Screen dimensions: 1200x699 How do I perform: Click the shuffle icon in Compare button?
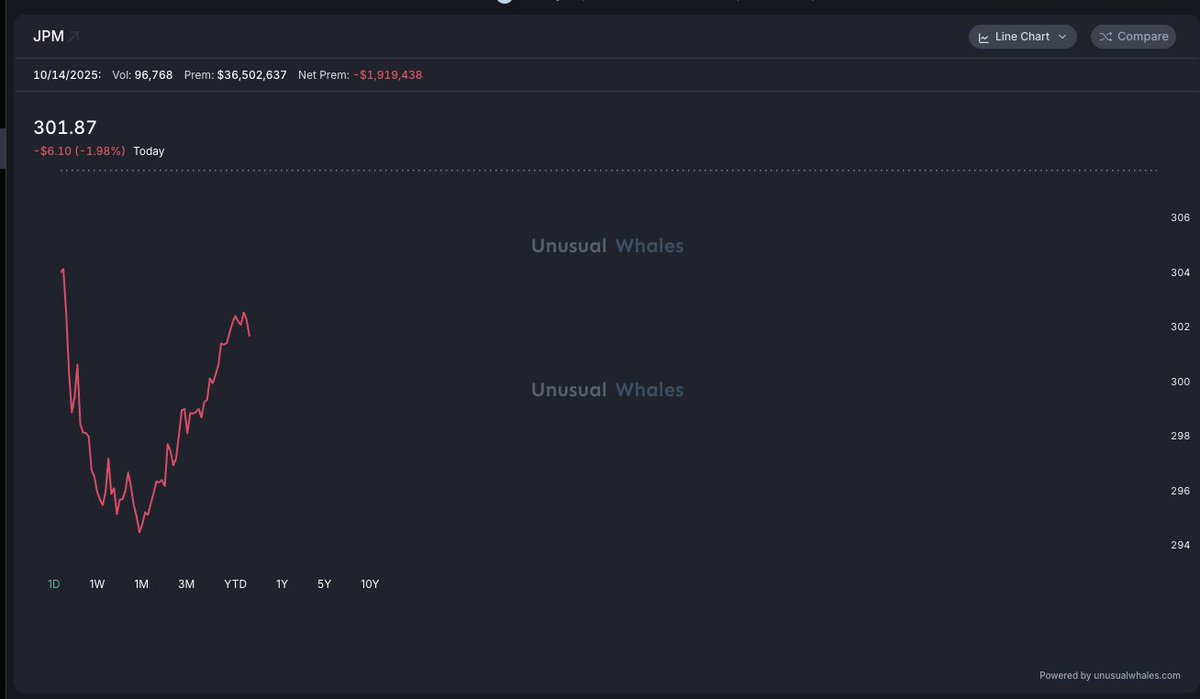point(1105,37)
